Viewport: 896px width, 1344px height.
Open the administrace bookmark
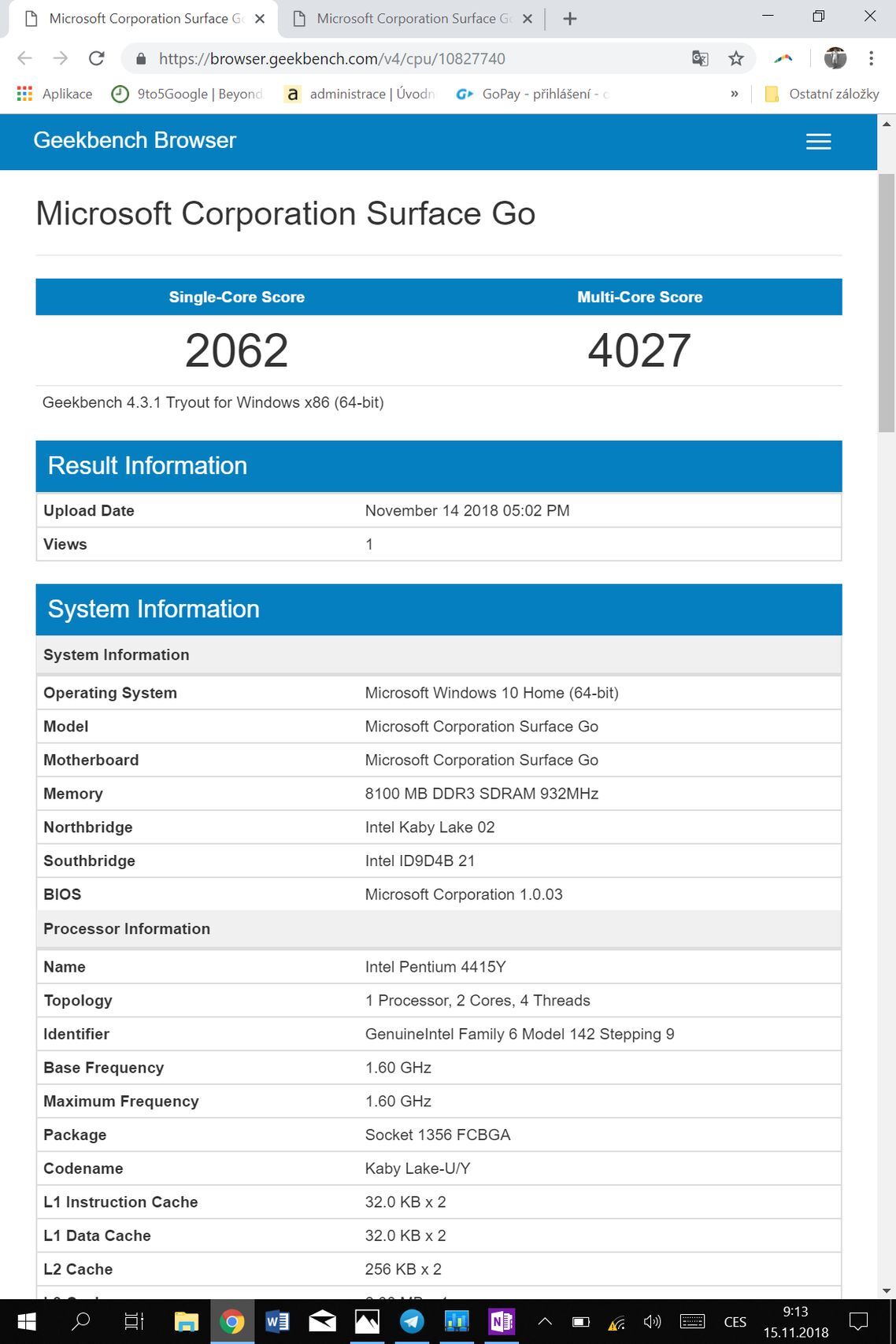360,94
